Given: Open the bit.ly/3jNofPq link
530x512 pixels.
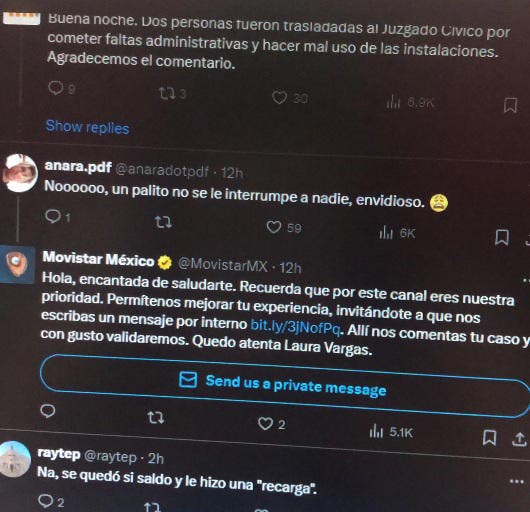Looking at the screenshot, I should tap(296, 326).
